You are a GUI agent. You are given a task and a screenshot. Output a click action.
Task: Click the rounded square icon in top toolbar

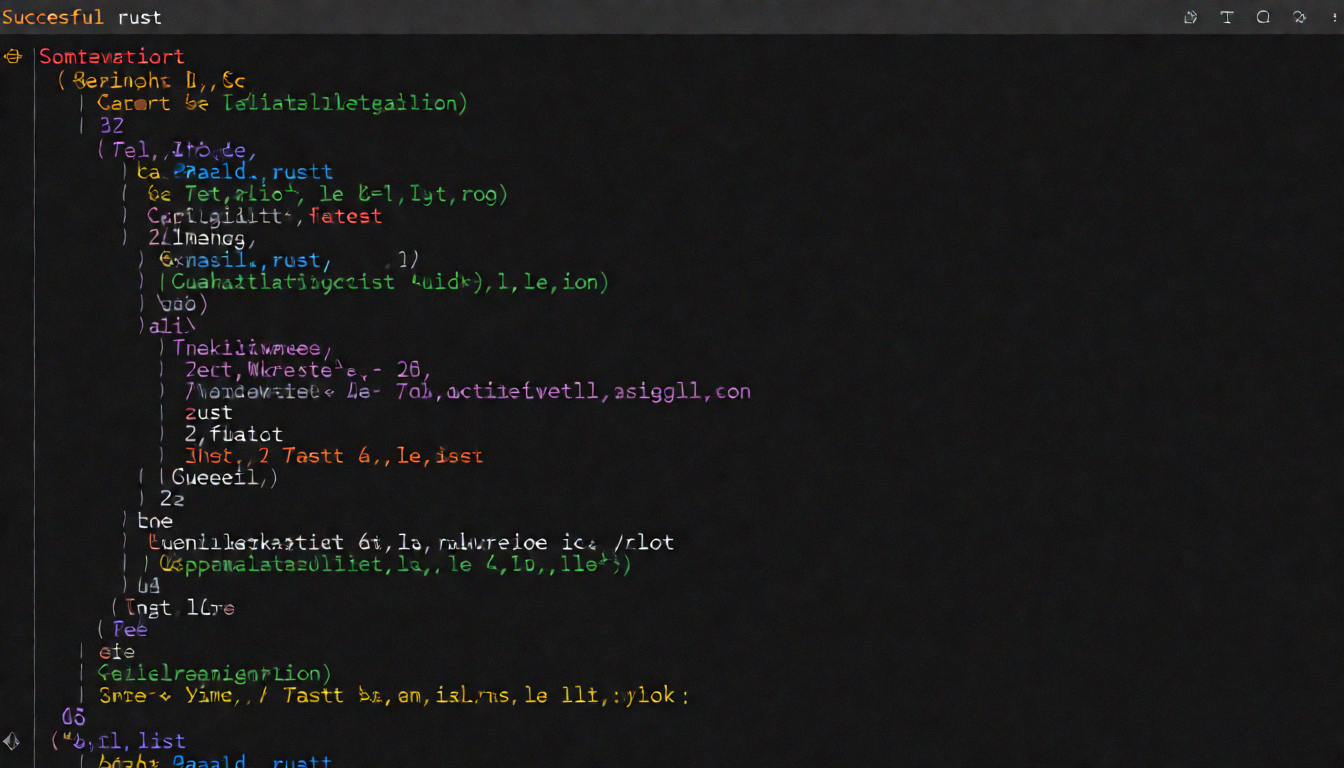1263,17
